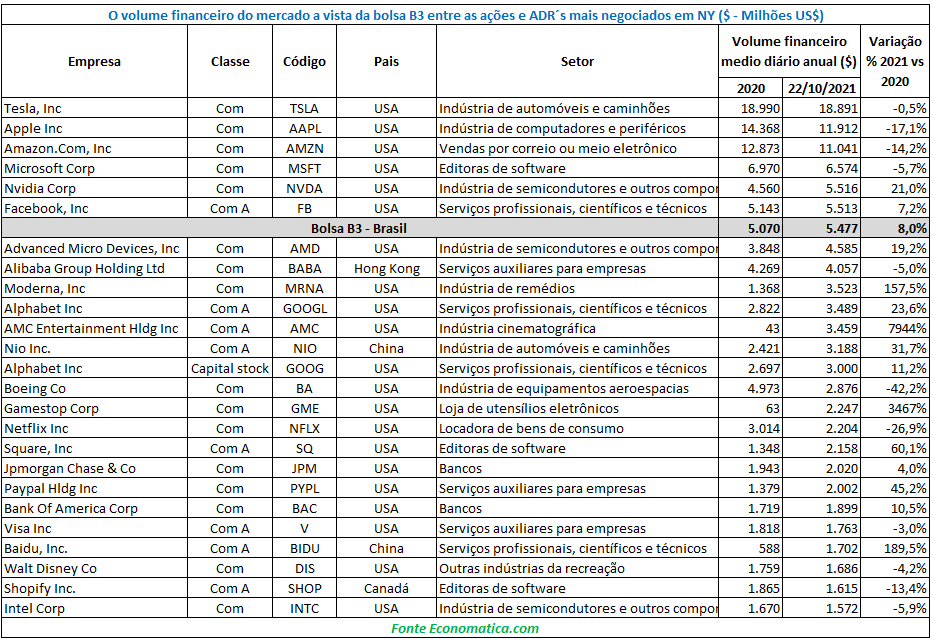
Task: Click the 'Apple Inc' company name
Action: pyautogui.click(x=33, y=129)
